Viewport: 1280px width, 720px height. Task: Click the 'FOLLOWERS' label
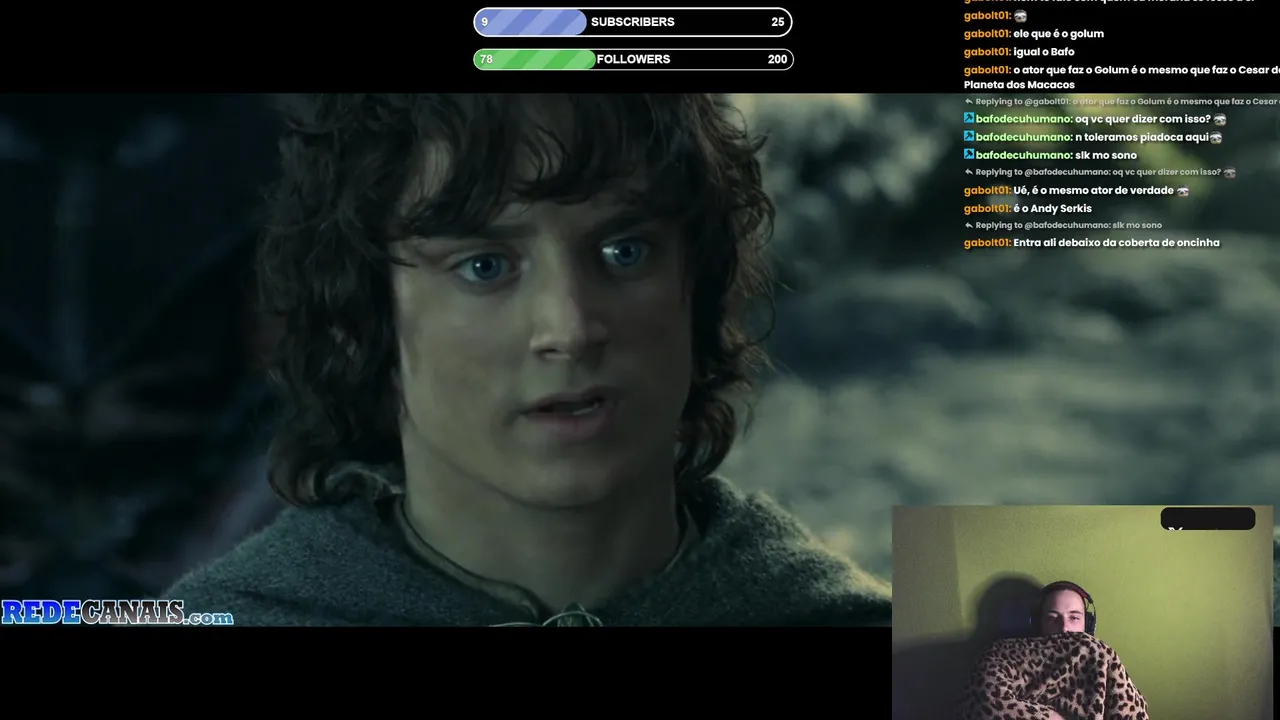pos(633,59)
